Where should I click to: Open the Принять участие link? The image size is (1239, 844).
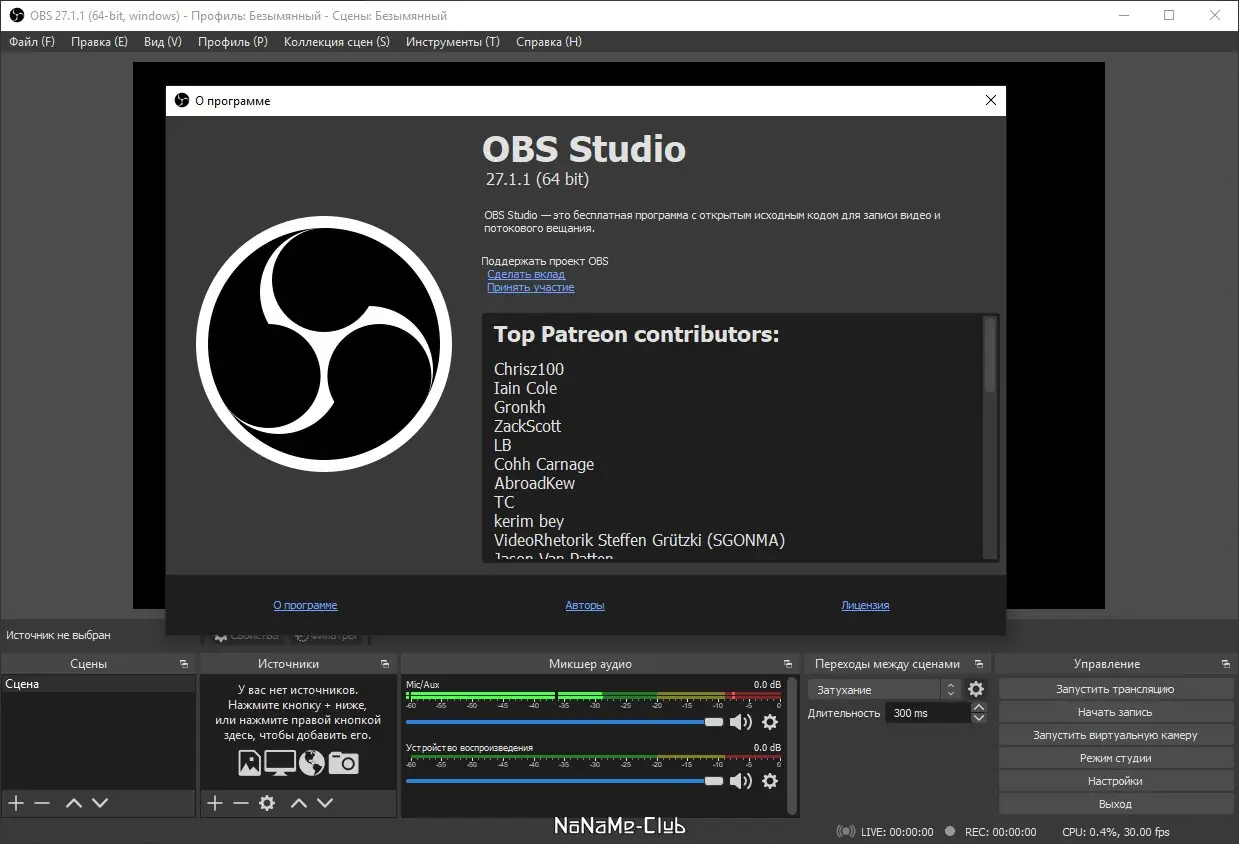tap(531, 287)
